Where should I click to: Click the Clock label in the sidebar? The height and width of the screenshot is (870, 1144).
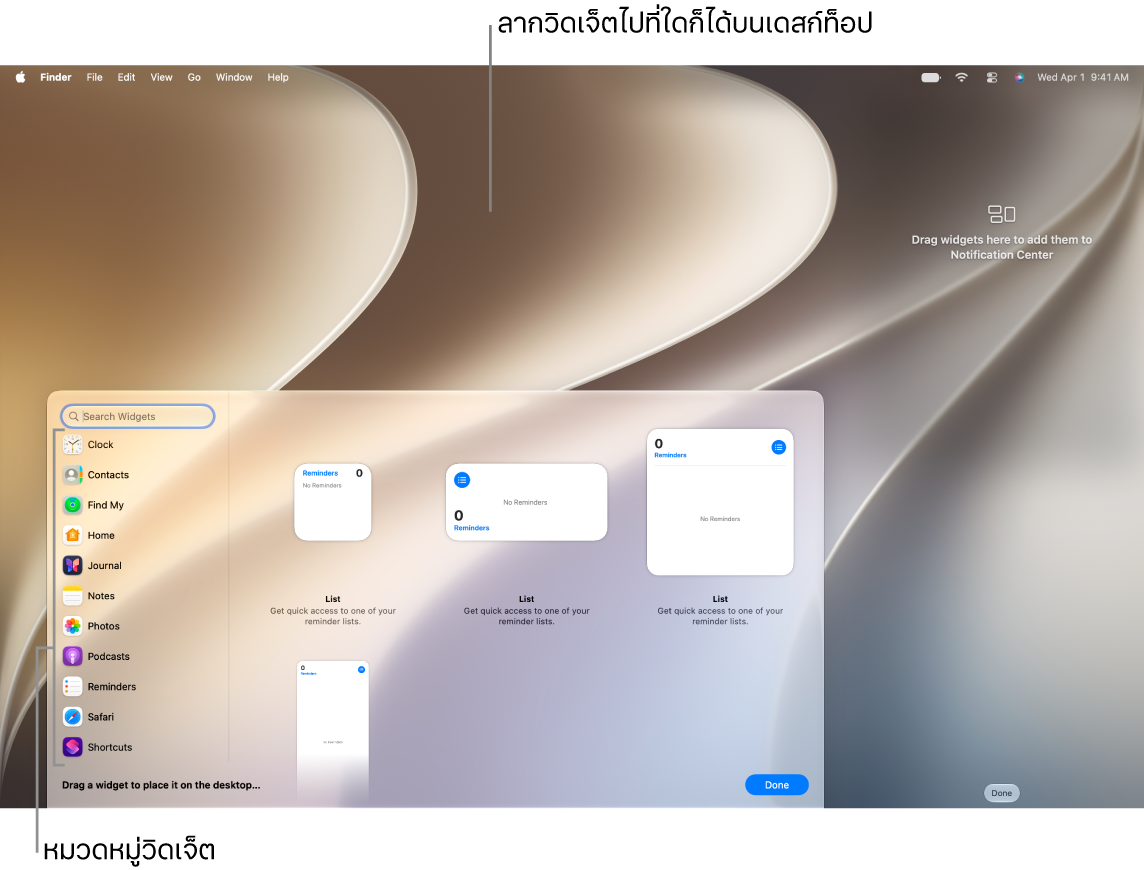(x=101, y=444)
